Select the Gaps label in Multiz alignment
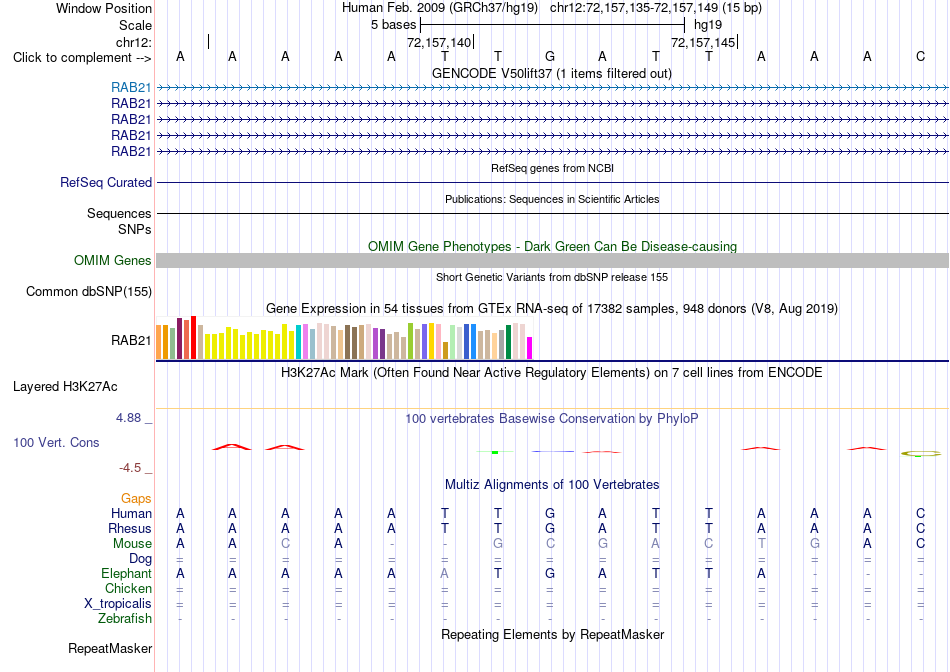 (136, 498)
